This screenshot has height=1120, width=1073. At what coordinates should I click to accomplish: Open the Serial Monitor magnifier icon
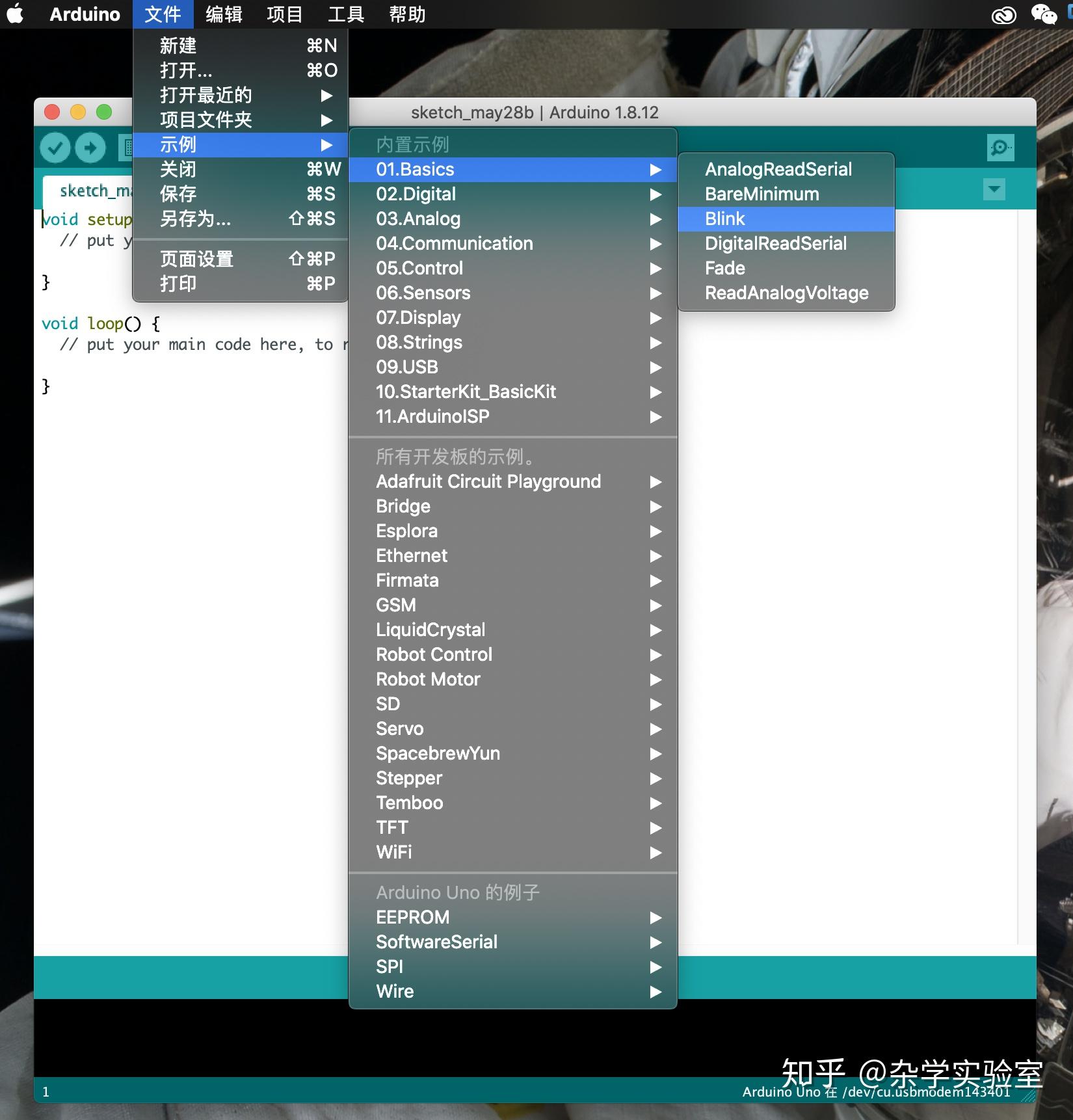(1000, 148)
